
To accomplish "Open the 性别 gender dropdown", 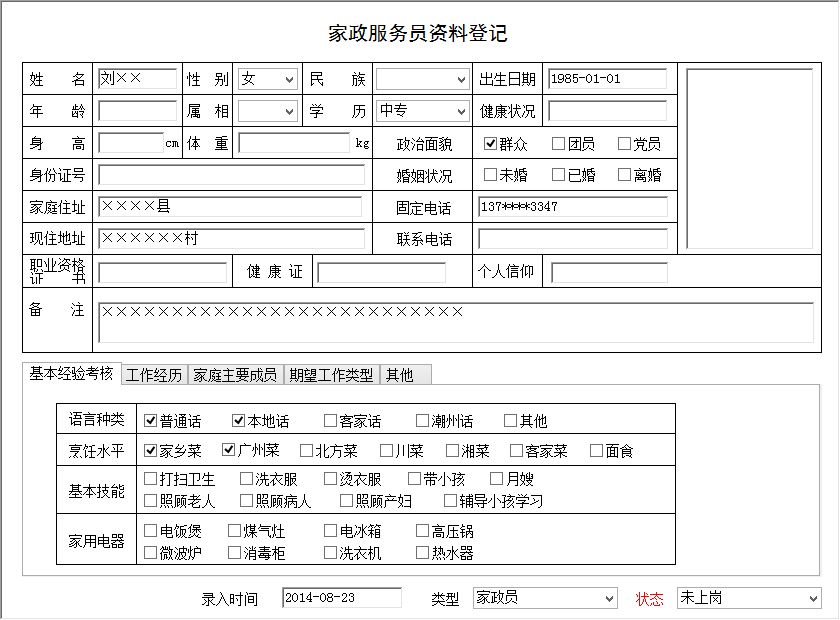I will coord(267,79).
